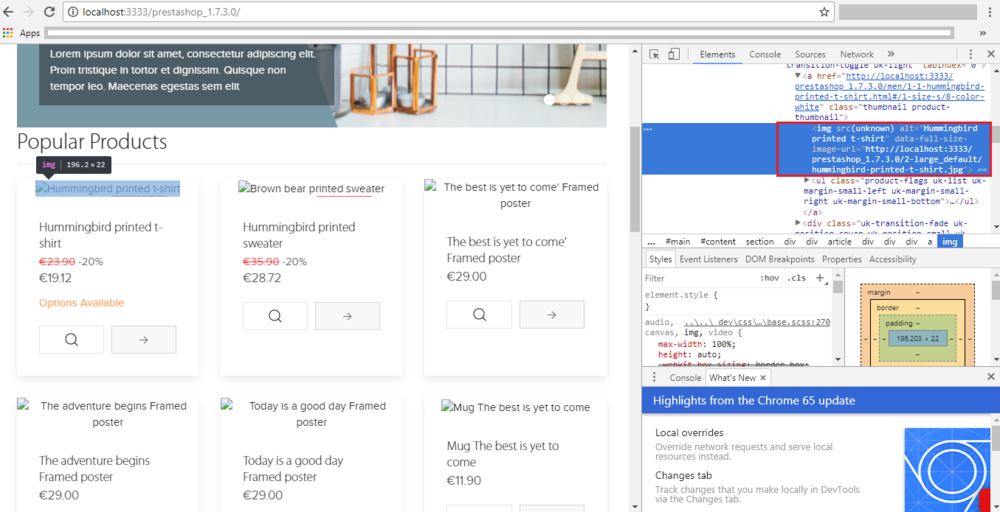Click the box model content size 196.203 × 22

[917, 339]
